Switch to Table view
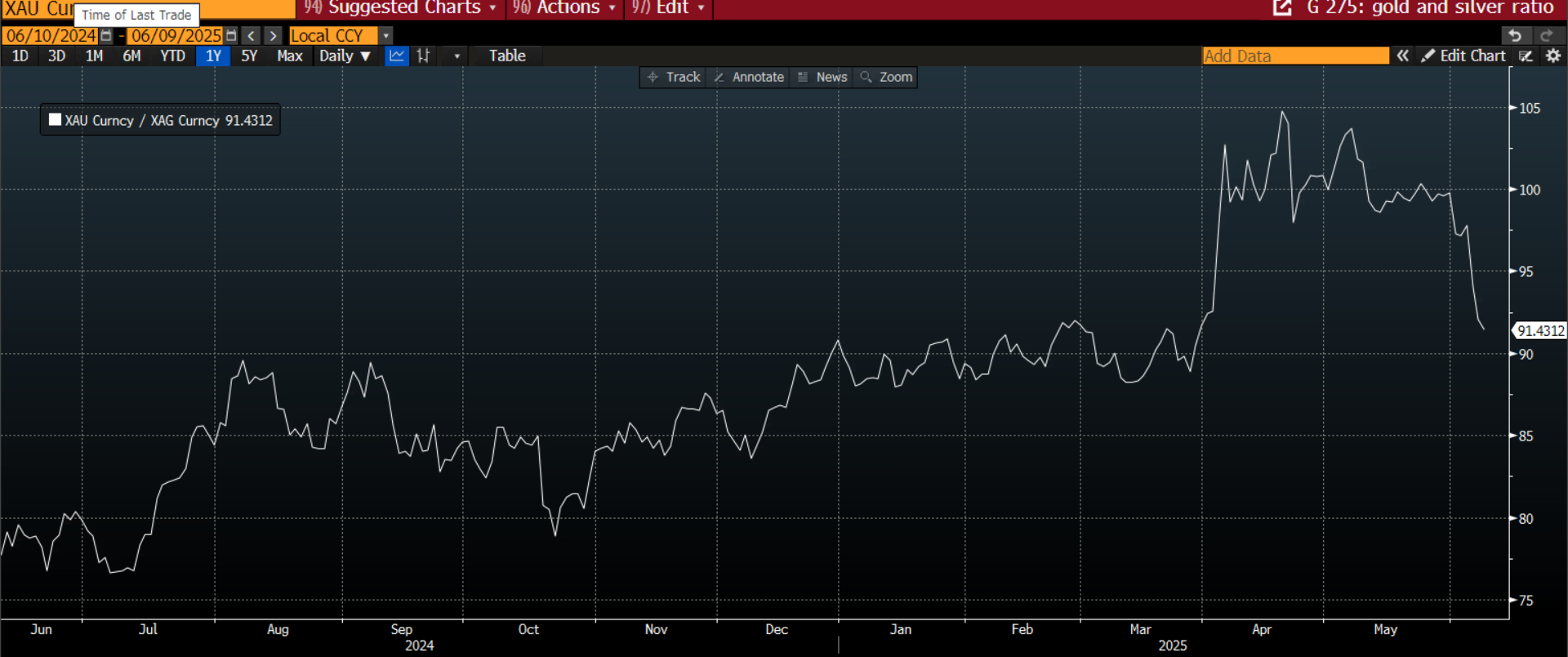 [507, 56]
